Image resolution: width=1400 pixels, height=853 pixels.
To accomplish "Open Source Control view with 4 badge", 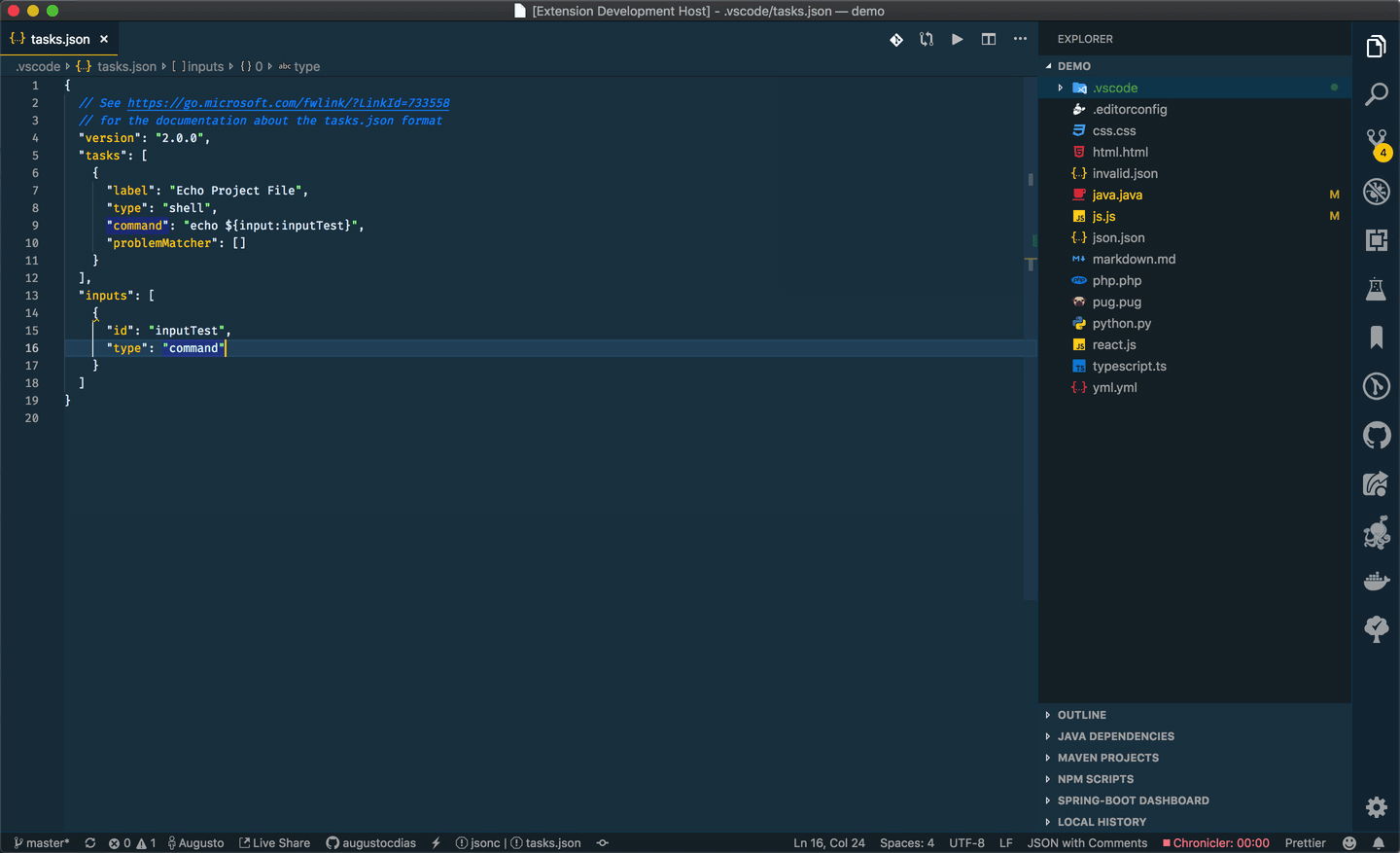I will point(1377,144).
